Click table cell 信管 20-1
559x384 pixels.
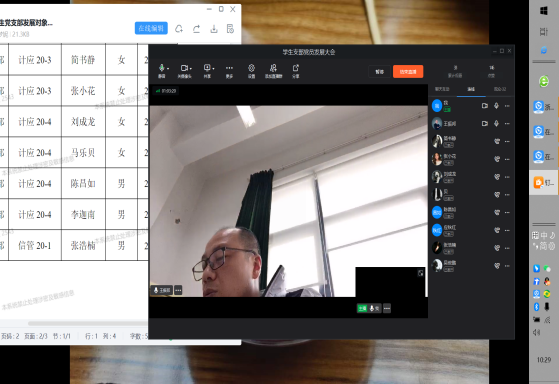[x=35, y=245]
